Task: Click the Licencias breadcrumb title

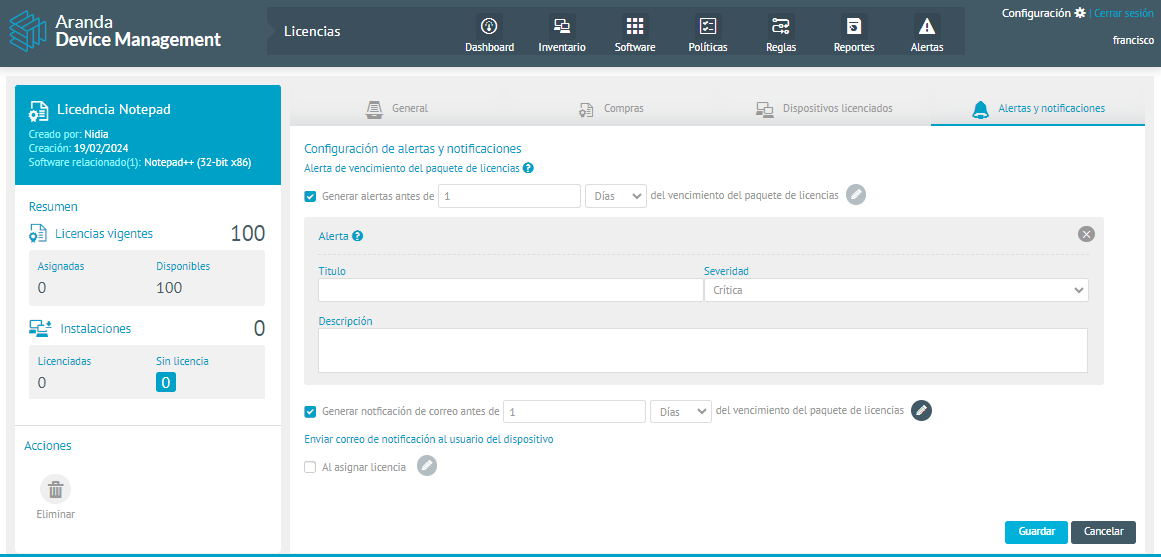Action: pos(312,31)
